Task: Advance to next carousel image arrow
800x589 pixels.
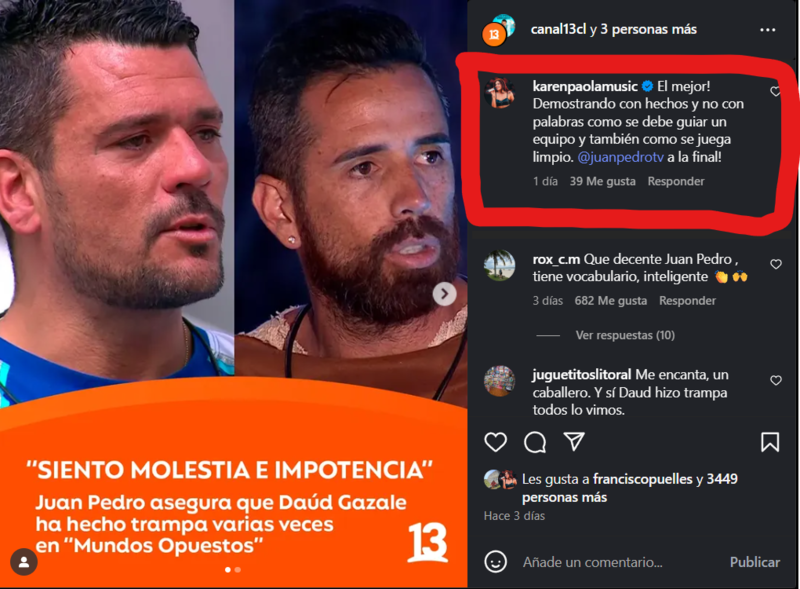Action: pos(444,294)
